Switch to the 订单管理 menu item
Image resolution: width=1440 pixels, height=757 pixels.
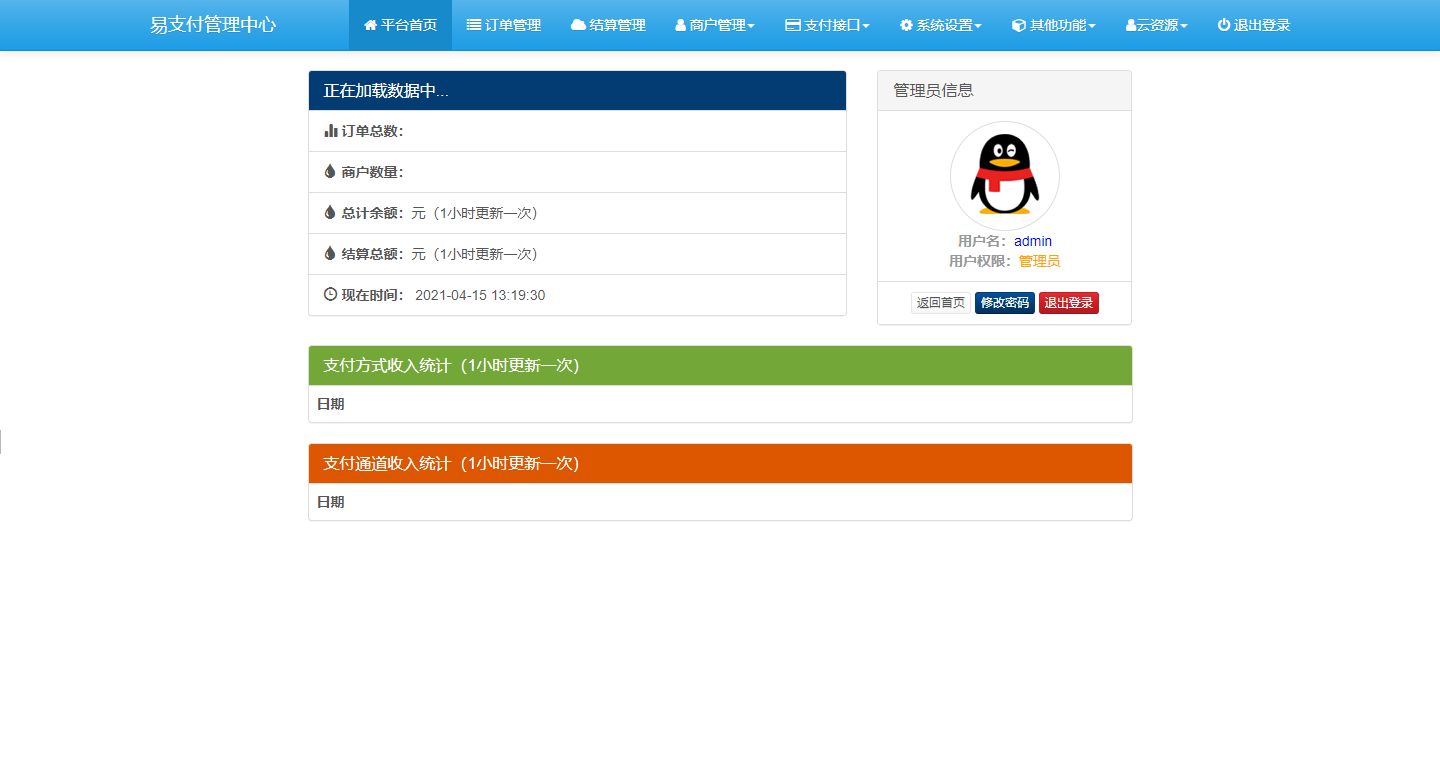pyautogui.click(x=504, y=25)
